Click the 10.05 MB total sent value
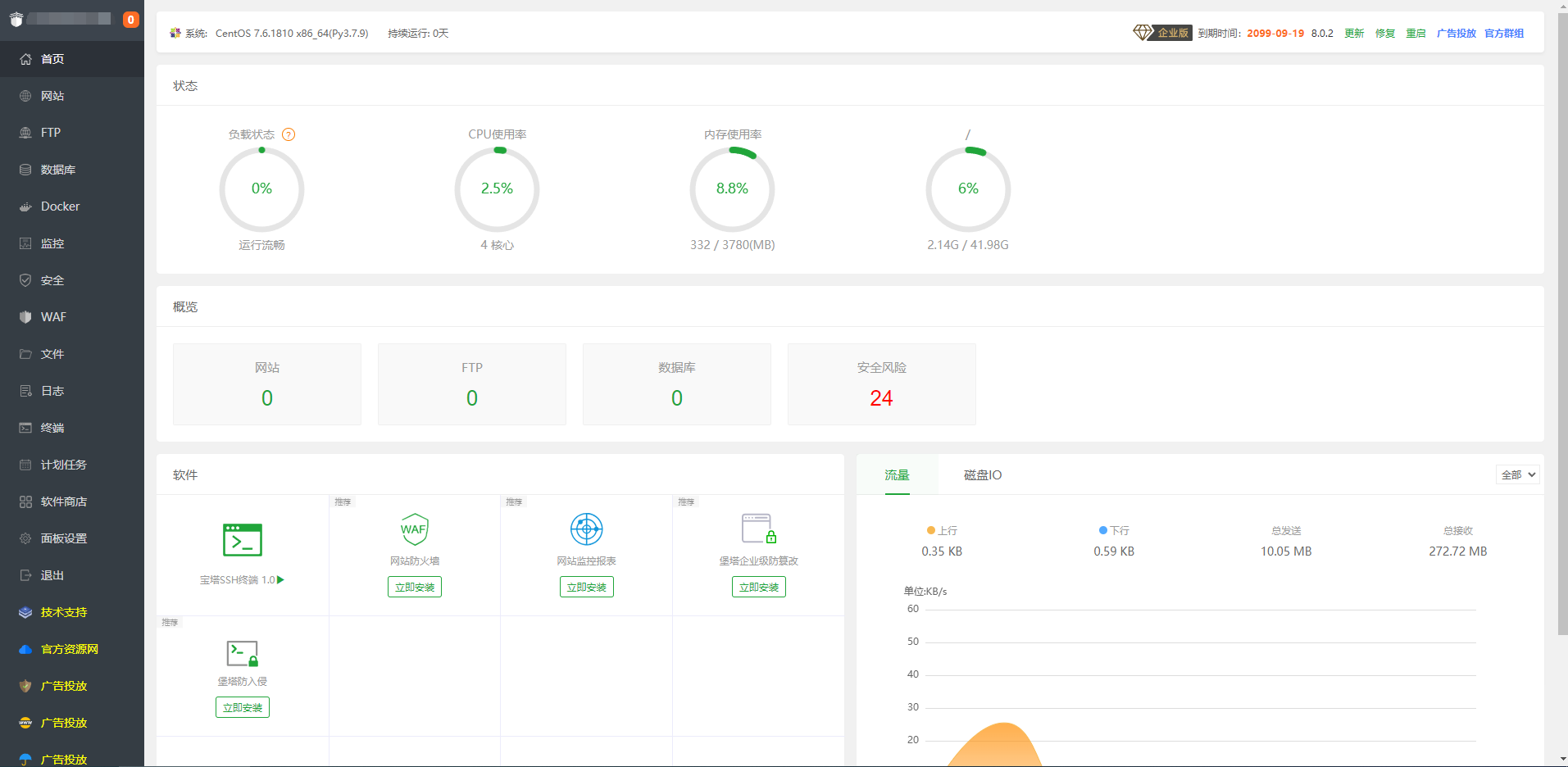Viewport: 1568px width, 767px height. [x=1286, y=551]
